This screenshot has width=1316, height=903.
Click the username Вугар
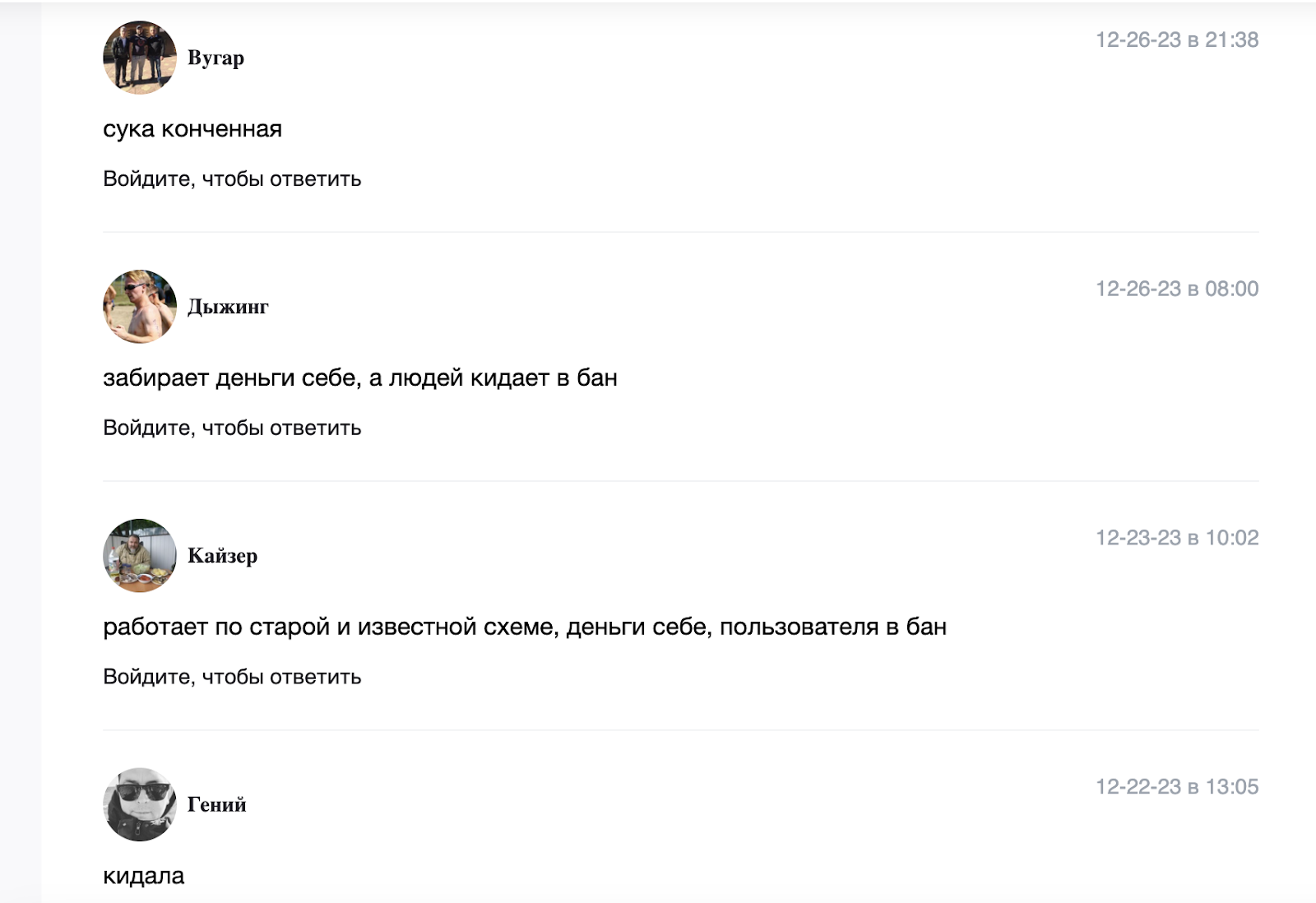pos(215,58)
